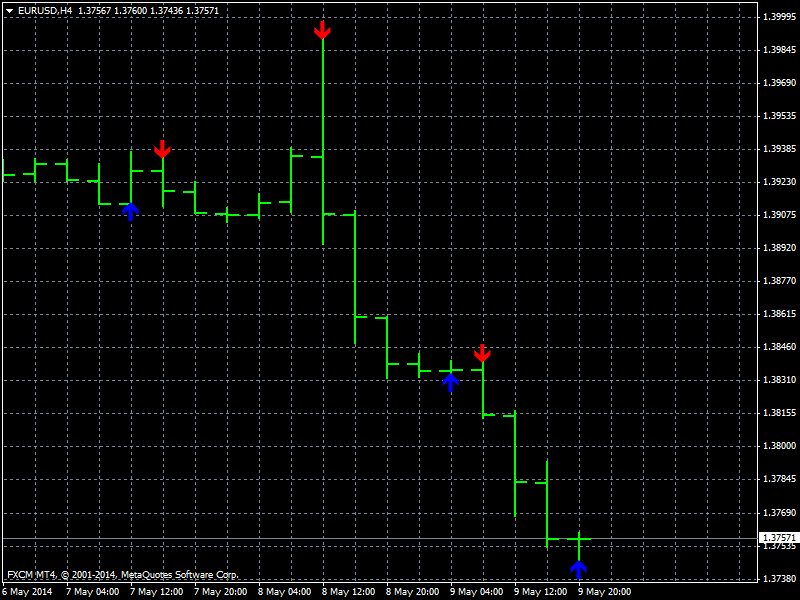Click the 1.38000 price axis label
Viewport: 800px width, 600px height.
(x=779, y=446)
